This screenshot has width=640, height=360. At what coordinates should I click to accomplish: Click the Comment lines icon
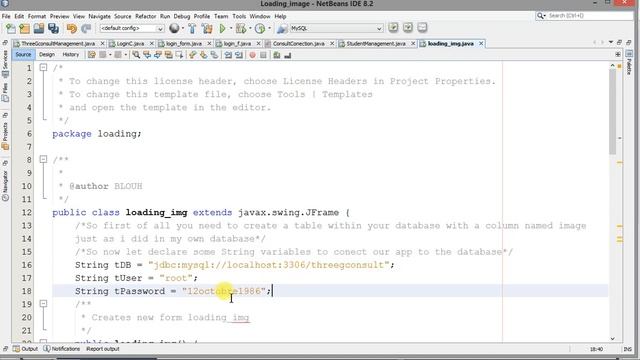277,55
